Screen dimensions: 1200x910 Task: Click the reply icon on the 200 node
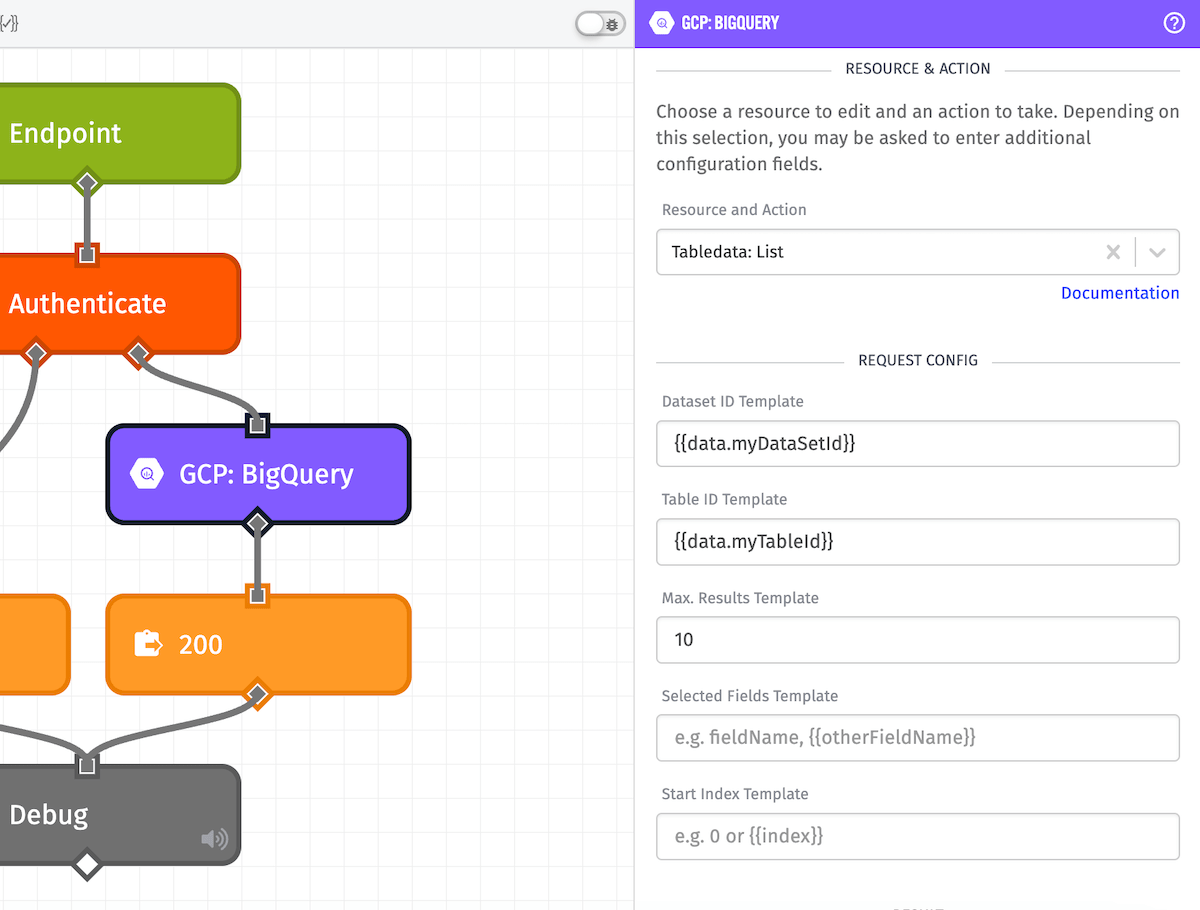point(148,644)
